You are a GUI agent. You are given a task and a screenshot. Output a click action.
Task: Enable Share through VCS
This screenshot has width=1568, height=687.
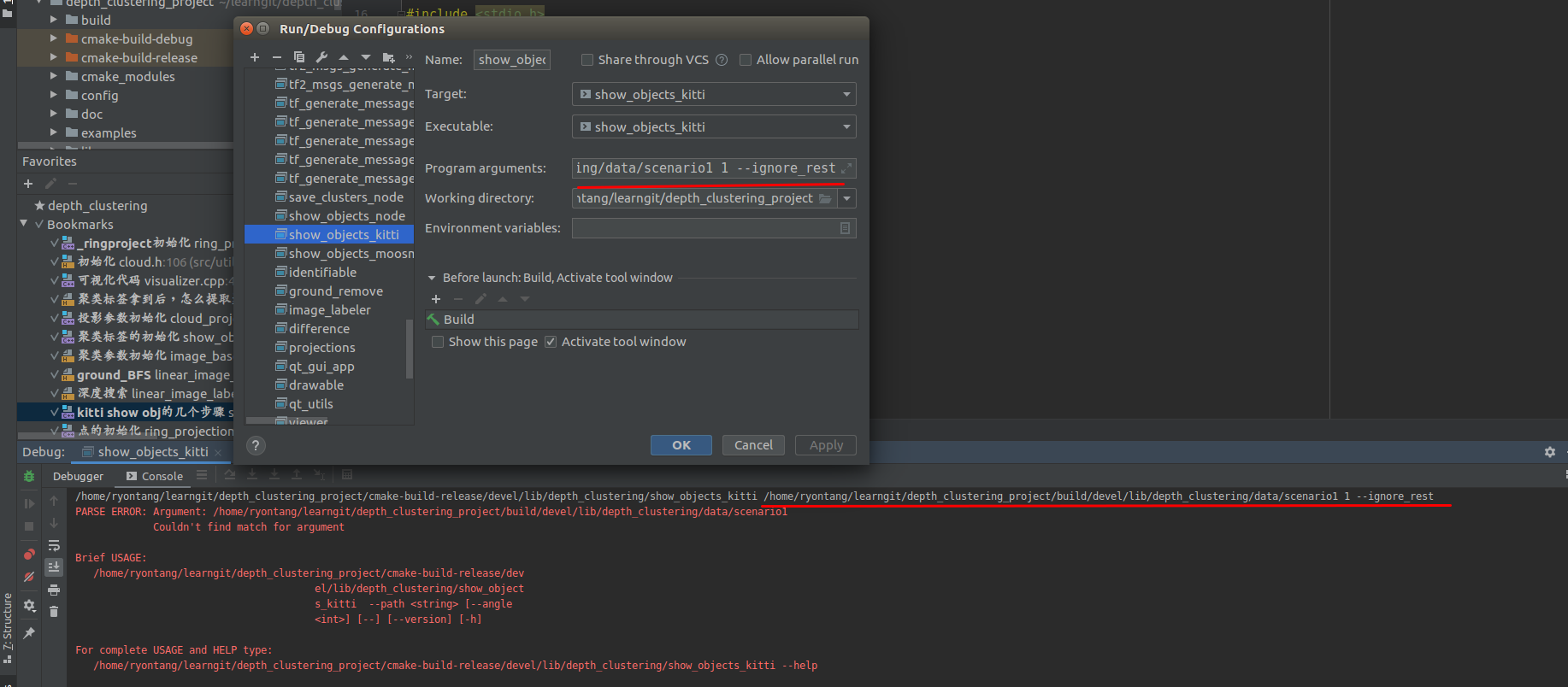pos(587,60)
